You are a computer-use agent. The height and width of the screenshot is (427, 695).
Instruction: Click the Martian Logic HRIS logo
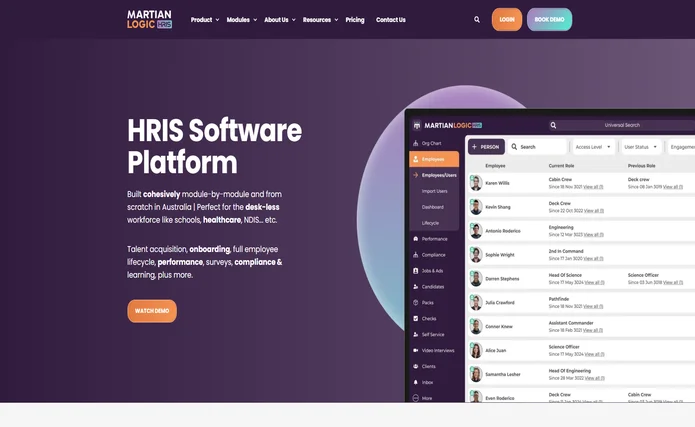149,20
